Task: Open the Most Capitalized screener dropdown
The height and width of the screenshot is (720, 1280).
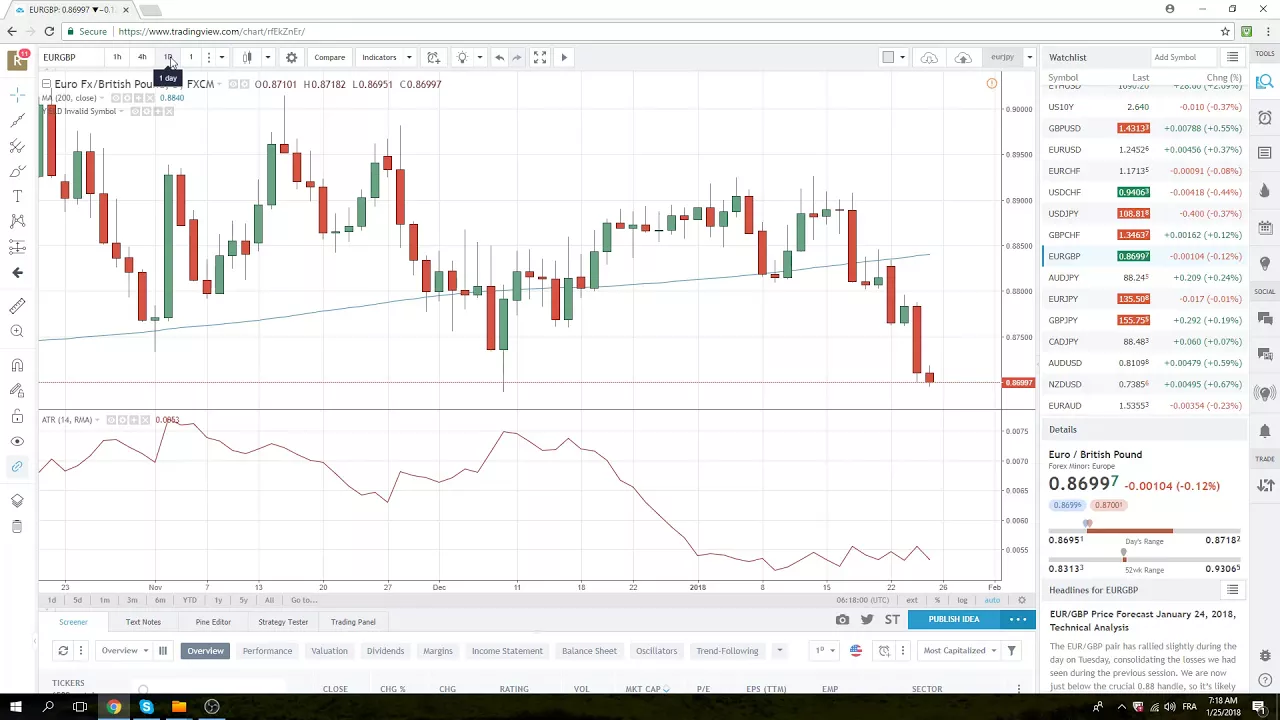Action: point(960,651)
